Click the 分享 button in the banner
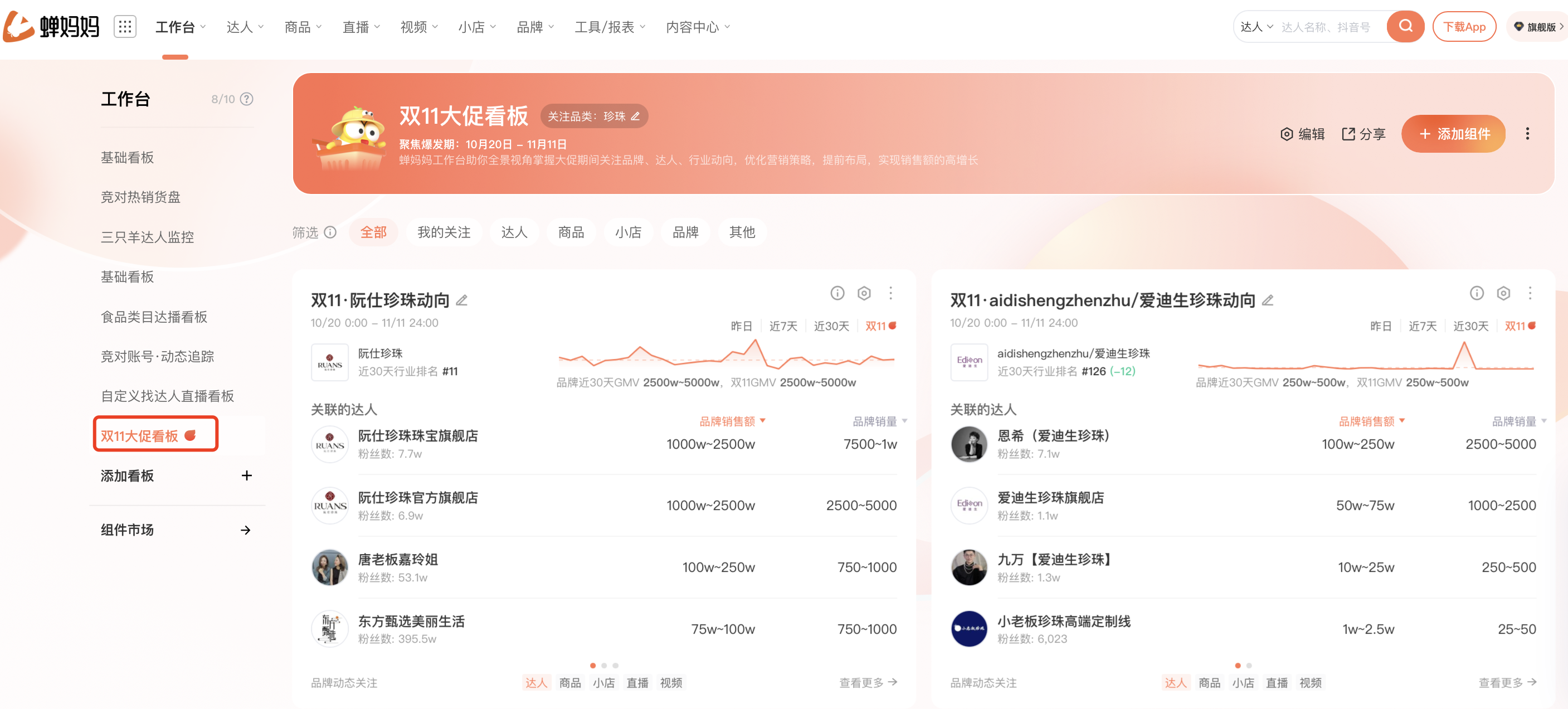Image resolution: width=1568 pixels, height=709 pixels. [1364, 133]
